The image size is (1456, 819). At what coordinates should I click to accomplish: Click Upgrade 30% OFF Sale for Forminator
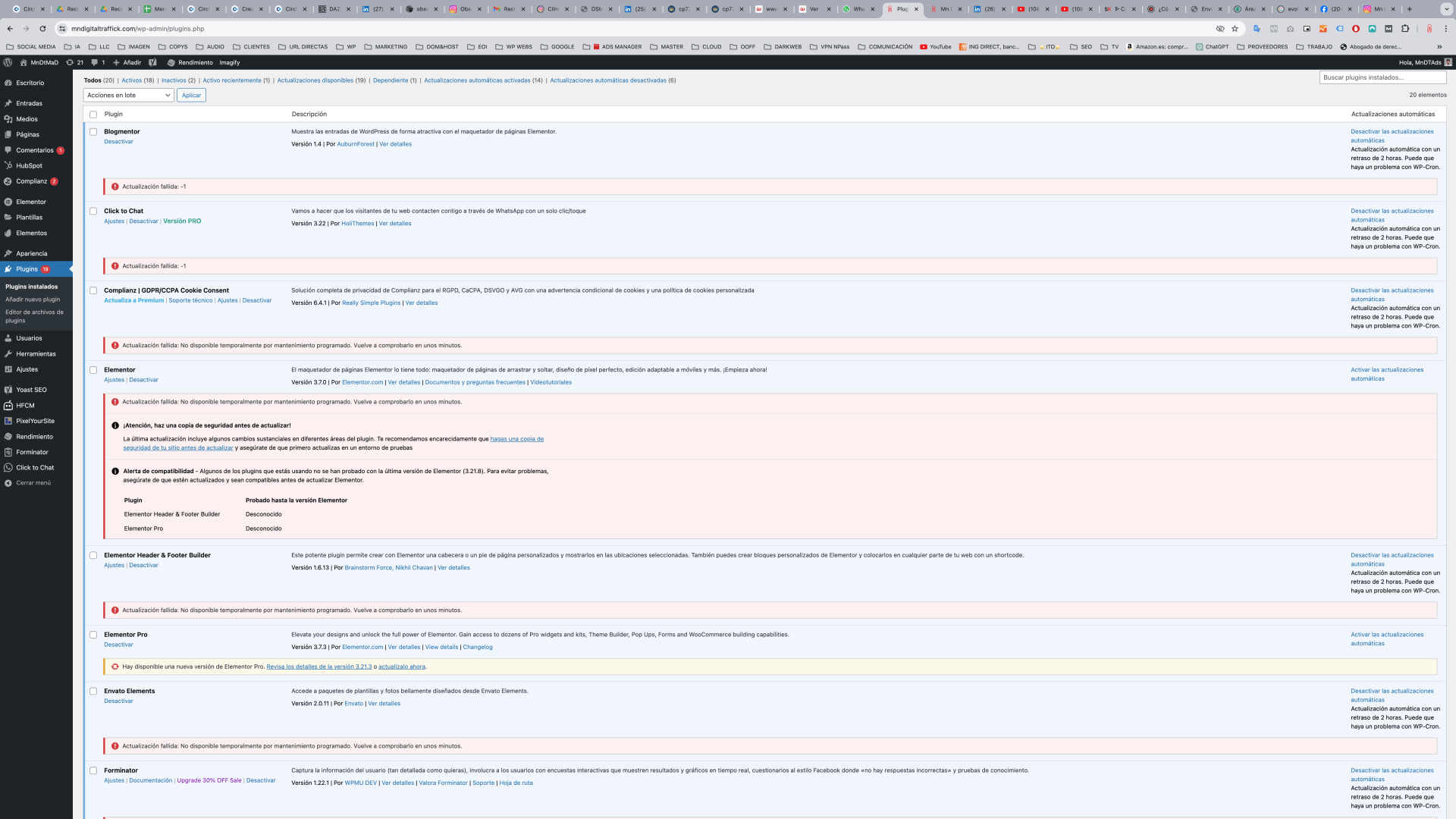coord(209,781)
